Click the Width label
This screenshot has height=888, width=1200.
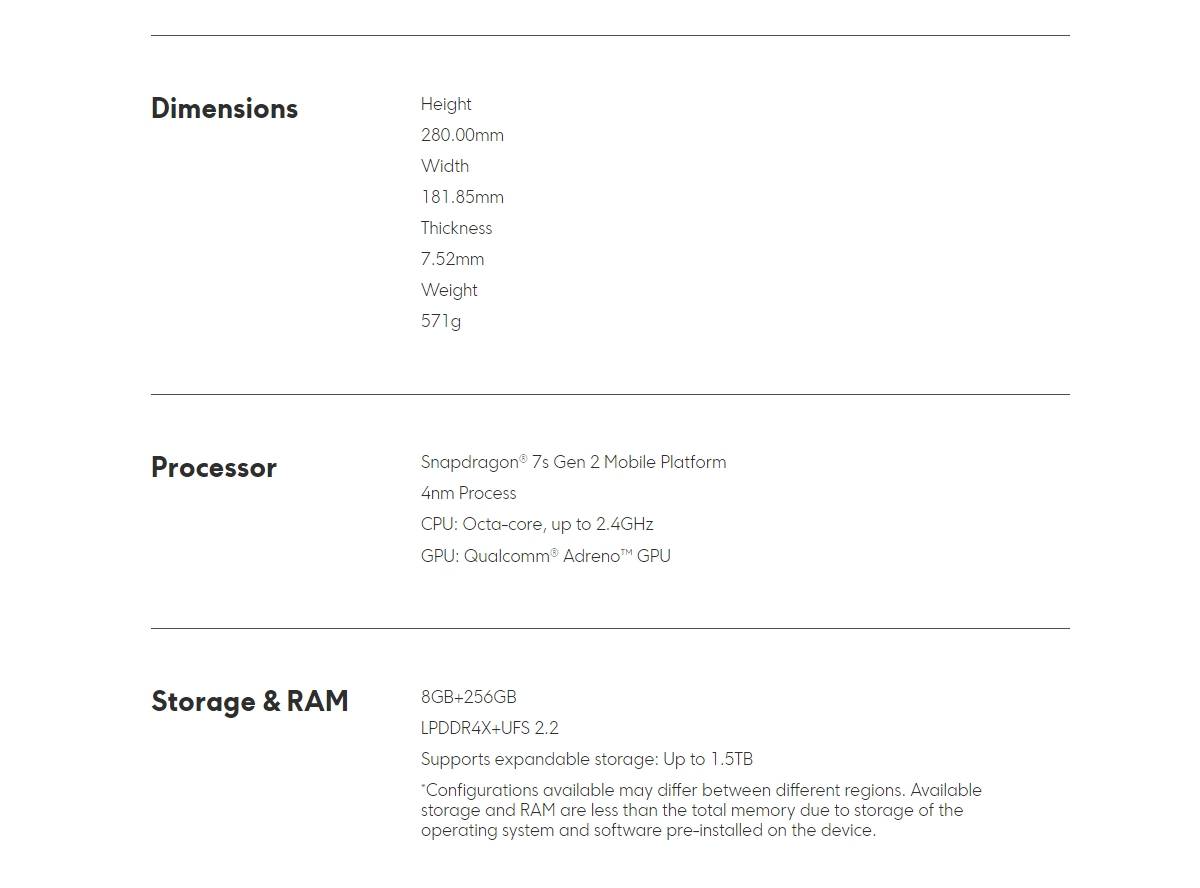tap(445, 166)
